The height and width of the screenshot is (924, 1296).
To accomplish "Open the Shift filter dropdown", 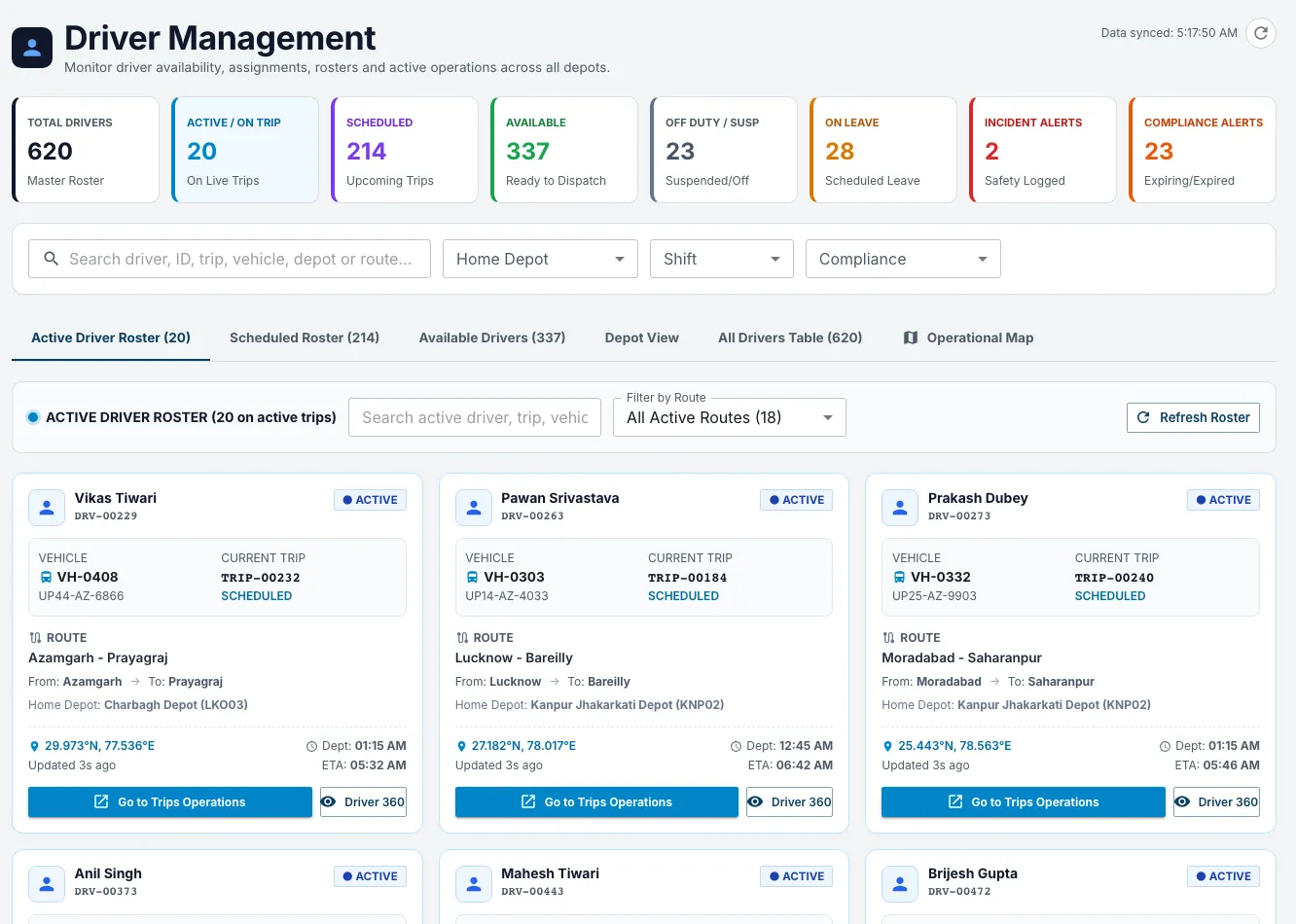I will [x=722, y=259].
